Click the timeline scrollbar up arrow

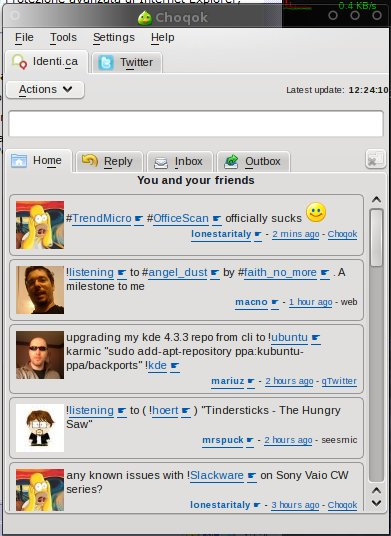pyautogui.click(x=376, y=199)
